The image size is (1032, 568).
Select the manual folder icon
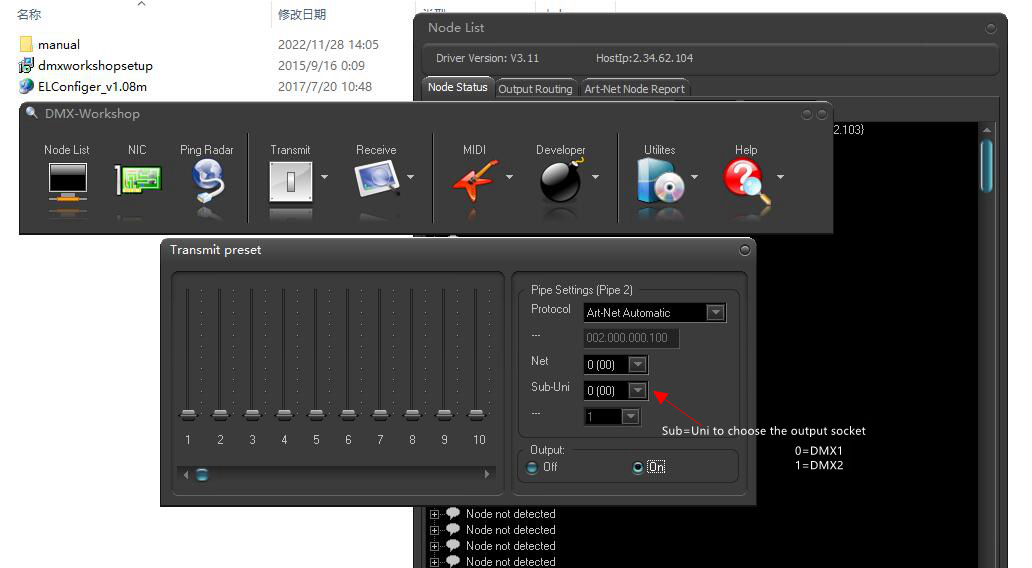click(x=26, y=44)
